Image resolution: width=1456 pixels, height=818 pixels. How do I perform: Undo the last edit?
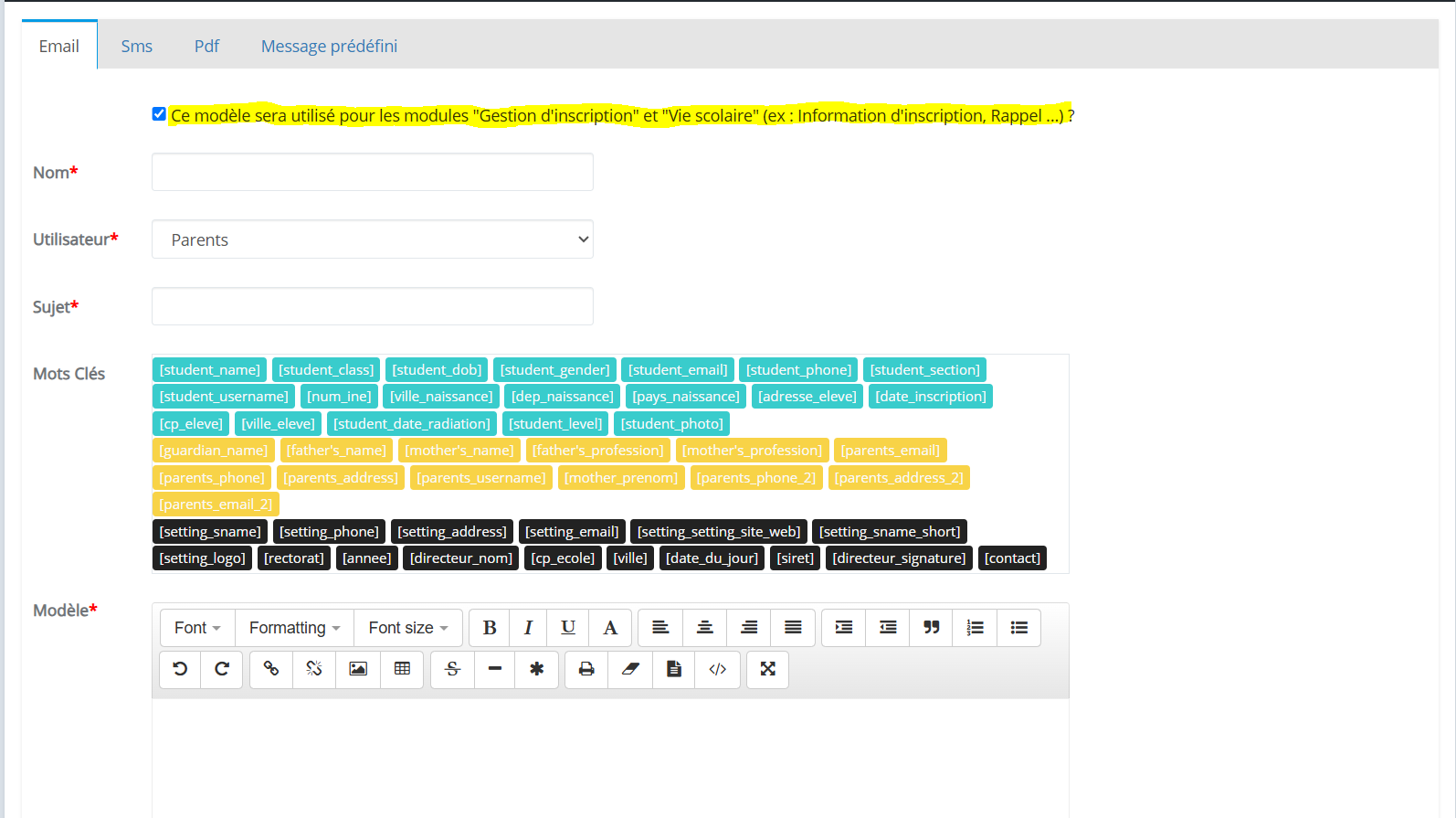point(180,669)
